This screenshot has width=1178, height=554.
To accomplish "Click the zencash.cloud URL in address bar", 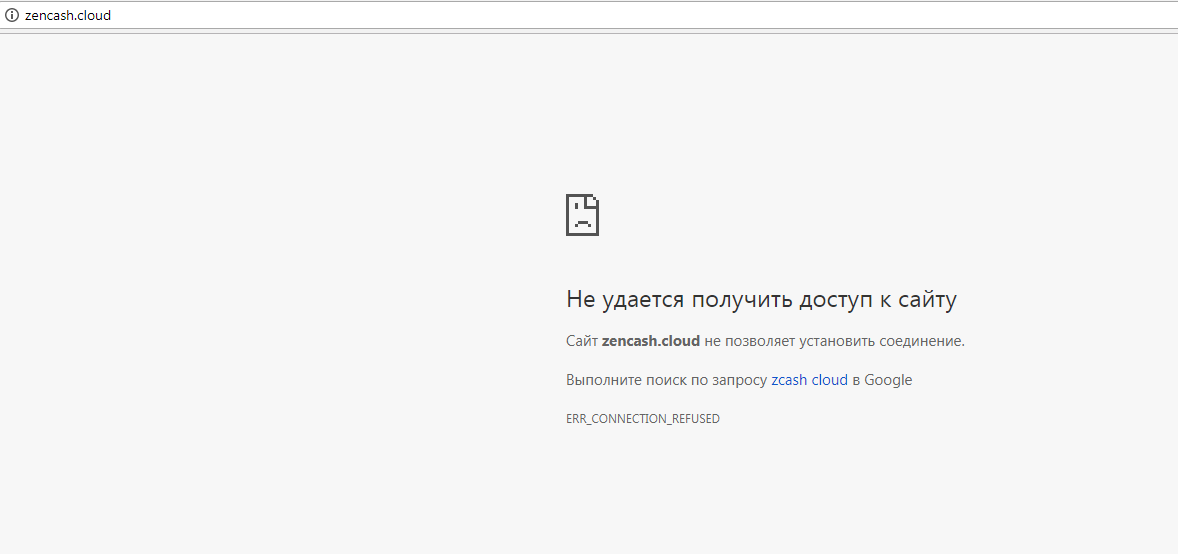I will (x=68, y=16).
